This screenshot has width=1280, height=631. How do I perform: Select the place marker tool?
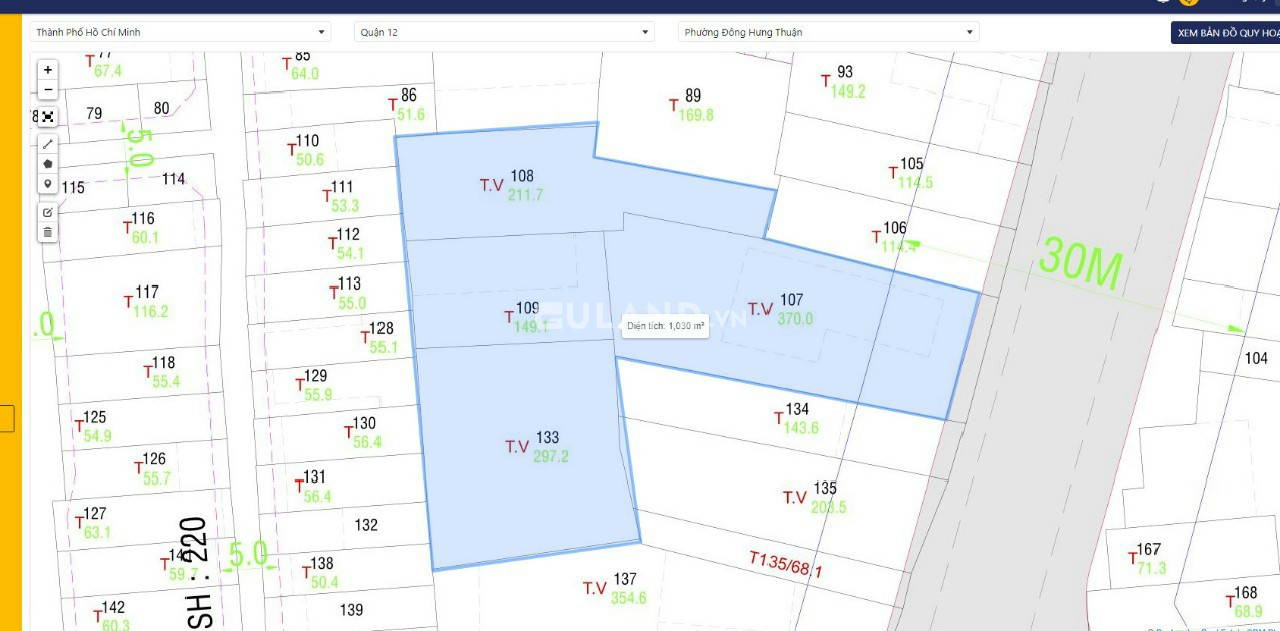tap(48, 184)
